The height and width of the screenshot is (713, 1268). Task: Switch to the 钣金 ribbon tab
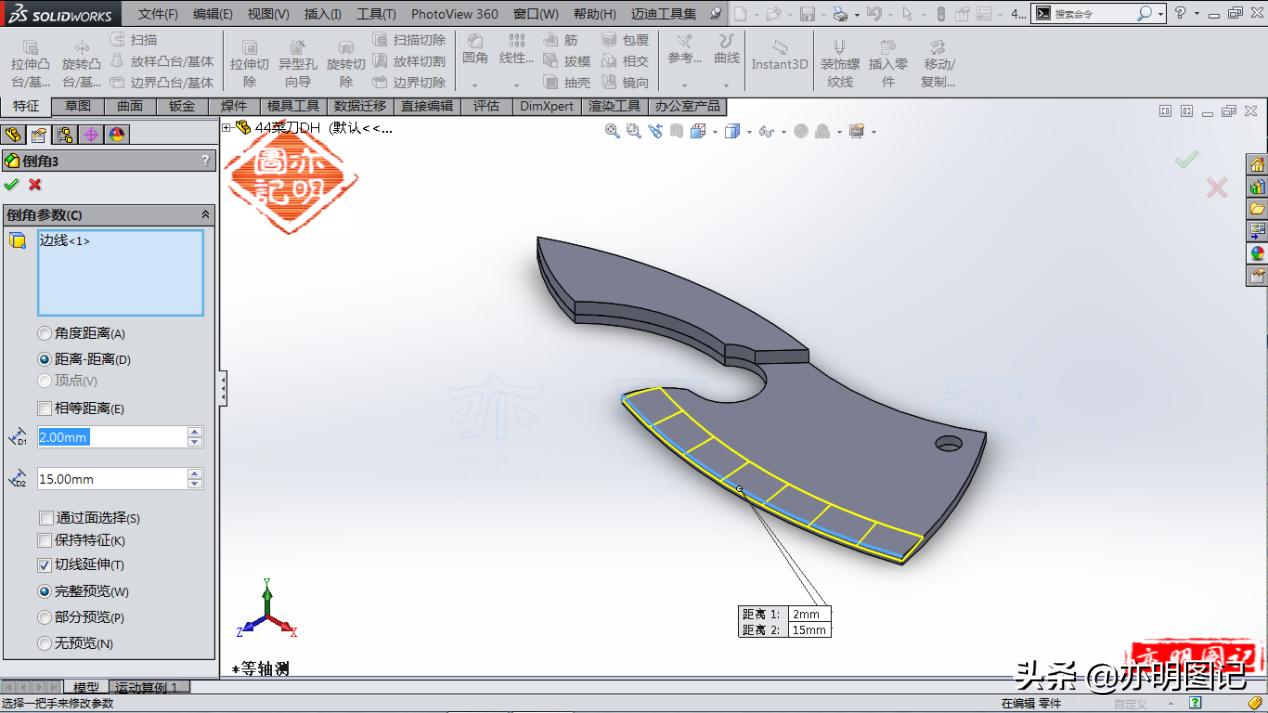coord(182,106)
